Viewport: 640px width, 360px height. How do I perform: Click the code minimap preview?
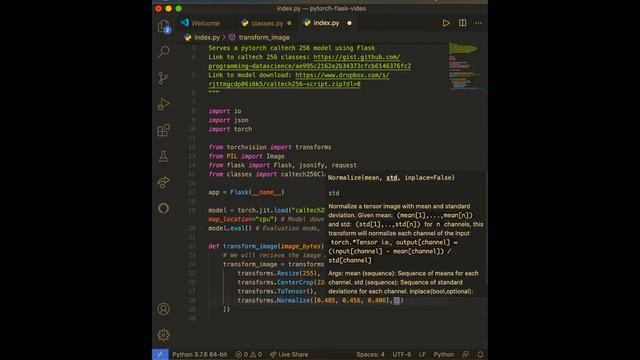point(465,65)
